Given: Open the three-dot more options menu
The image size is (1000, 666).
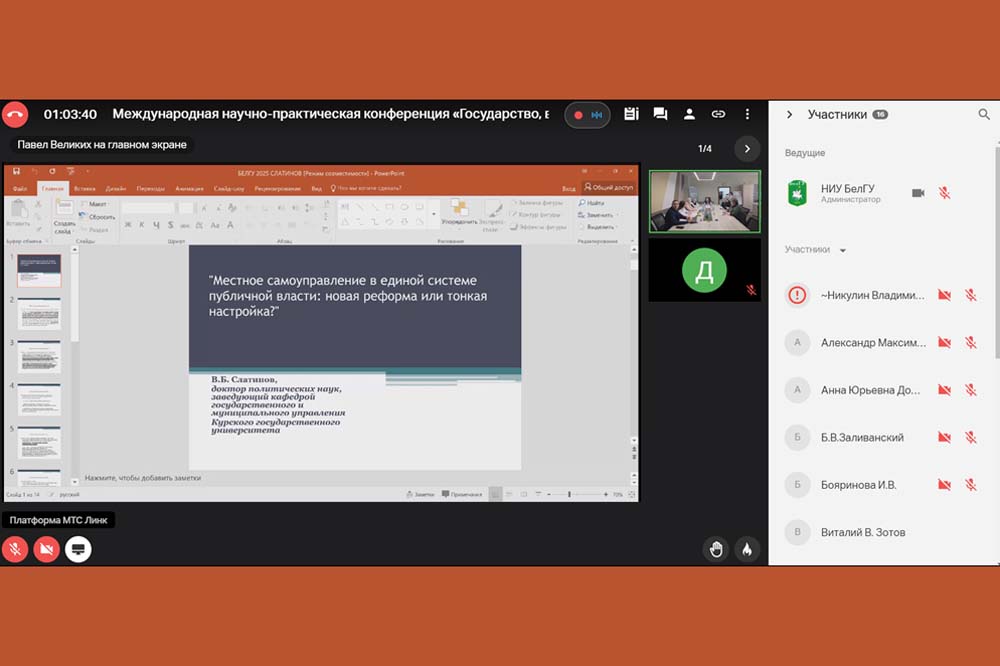Looking at the screenshot, I should pyautogui.click(x=747, y=114).
